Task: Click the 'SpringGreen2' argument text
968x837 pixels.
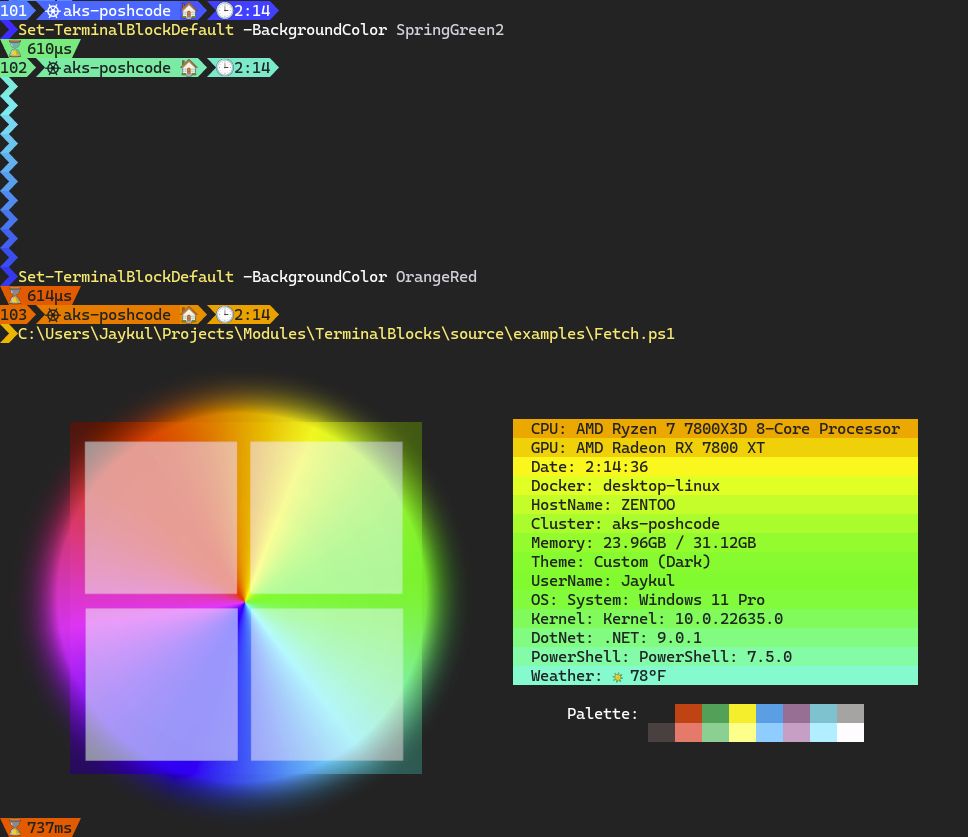Action: tap(449, 30)
